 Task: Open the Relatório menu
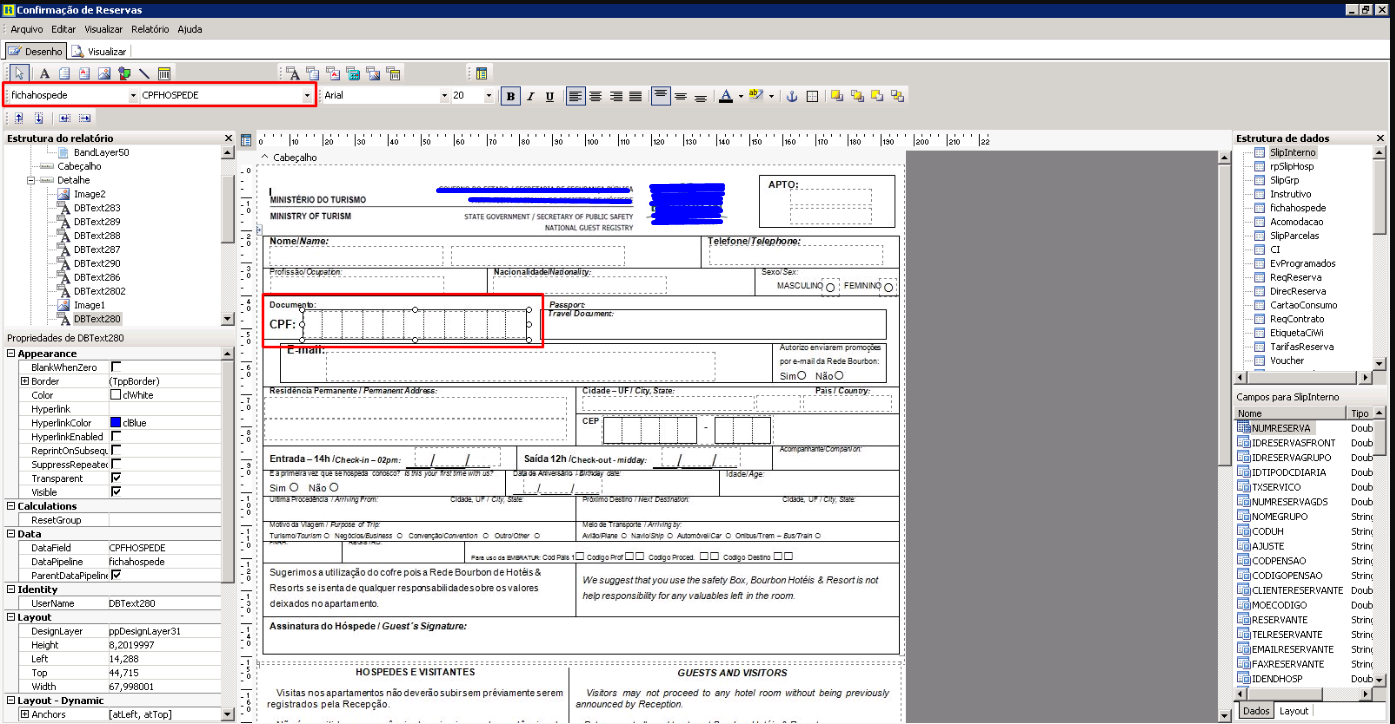click(150, 29)
